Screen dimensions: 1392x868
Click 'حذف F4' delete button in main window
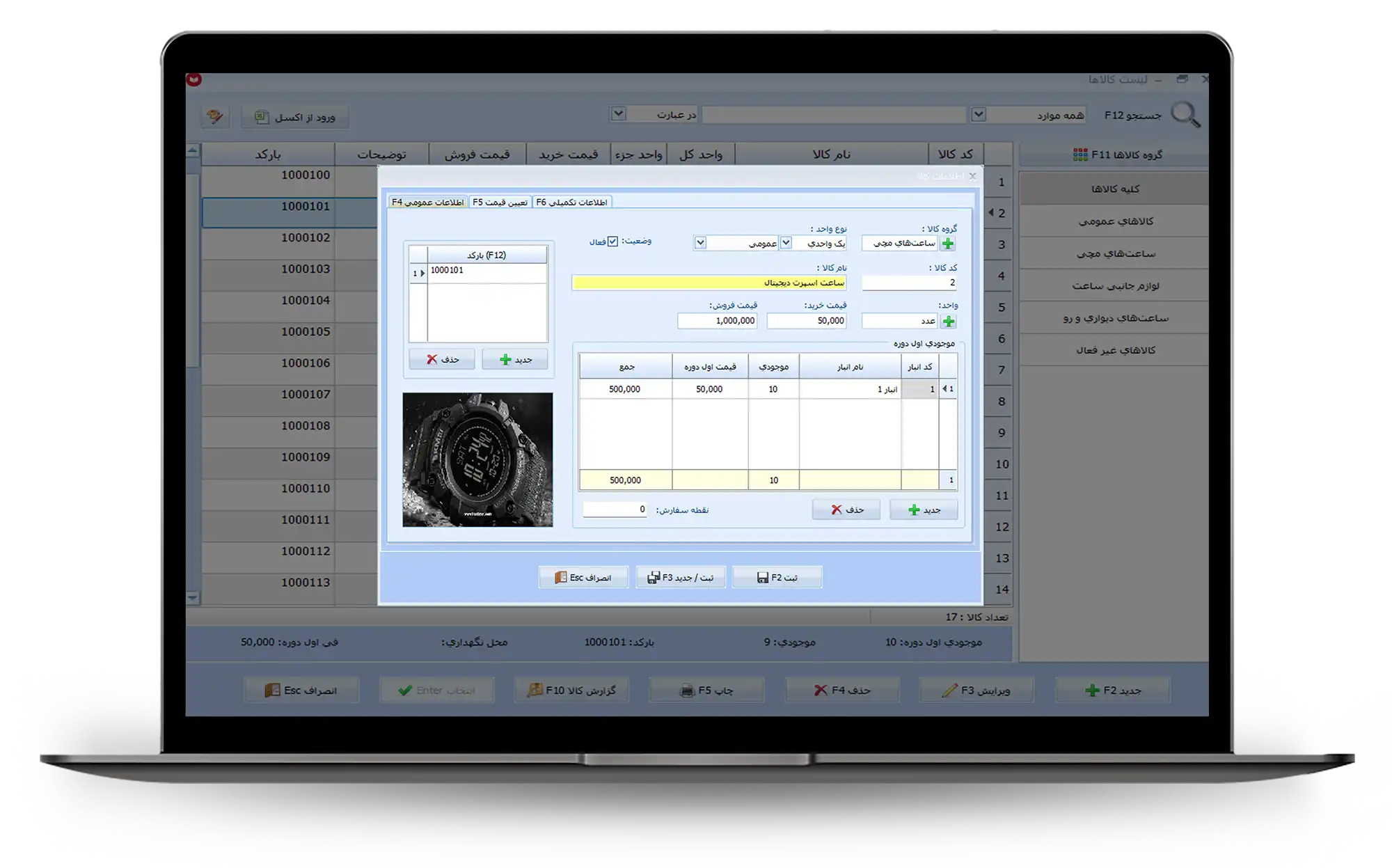pyautogui.click(x=842, y=691)
